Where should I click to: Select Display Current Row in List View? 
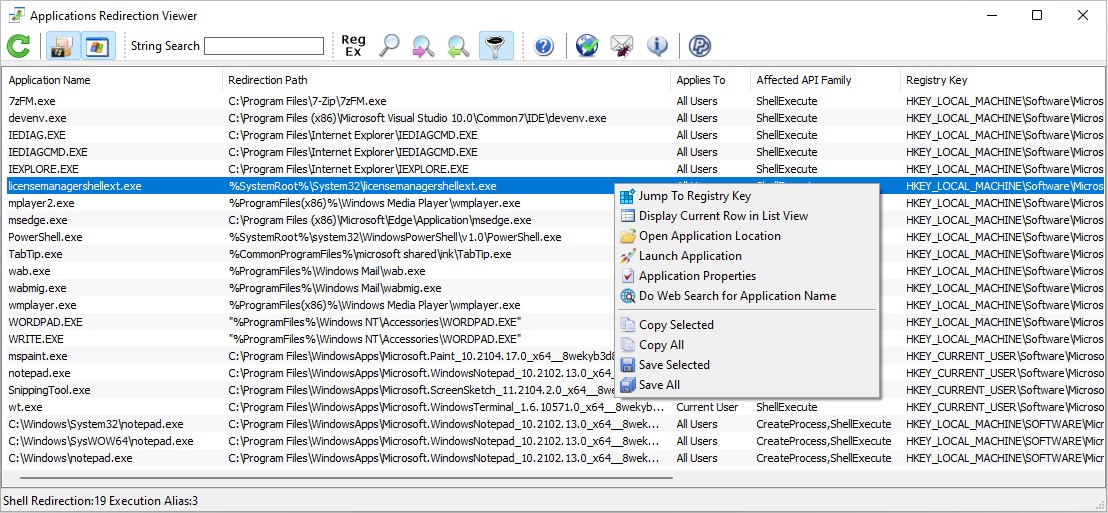pos(747,216)
